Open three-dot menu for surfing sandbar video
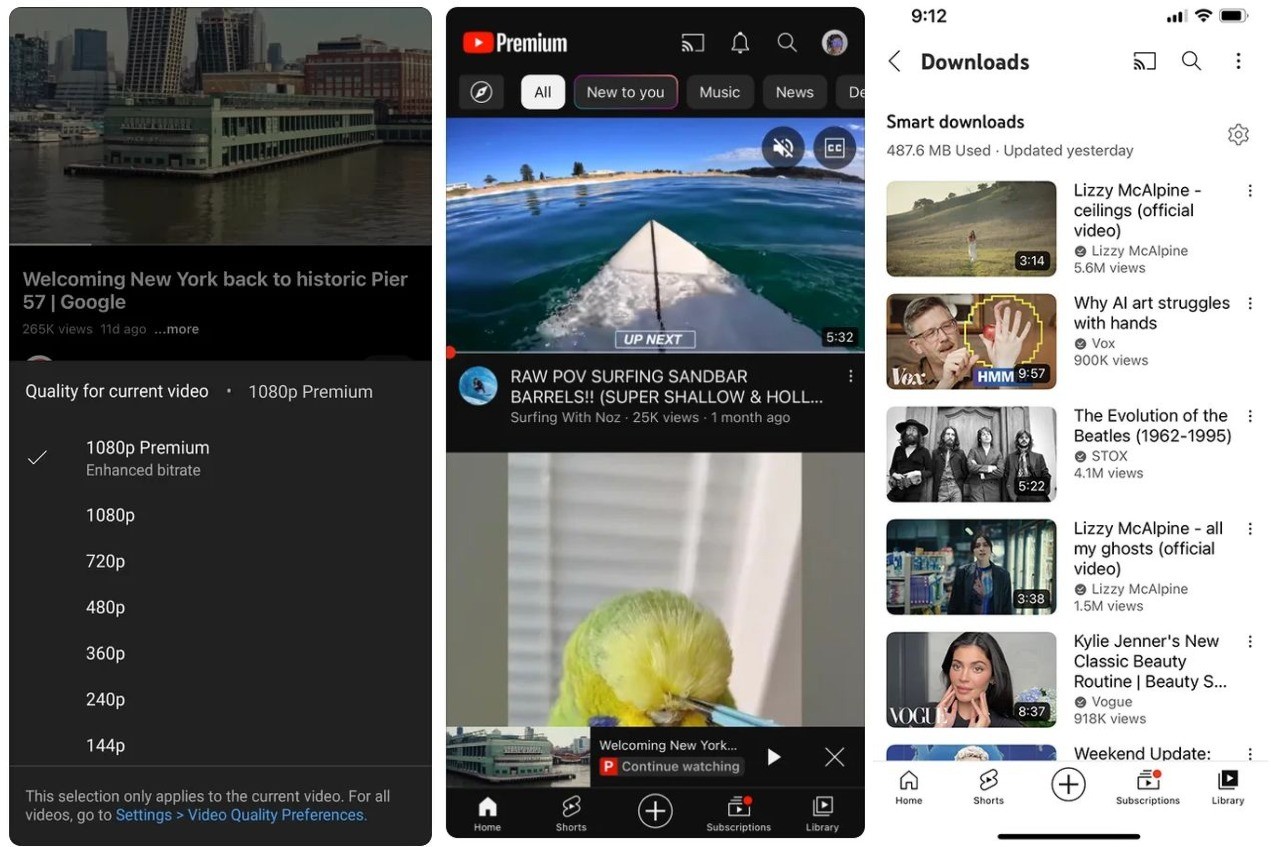The height and width of the screenshot is (847, 1271). 851,377
